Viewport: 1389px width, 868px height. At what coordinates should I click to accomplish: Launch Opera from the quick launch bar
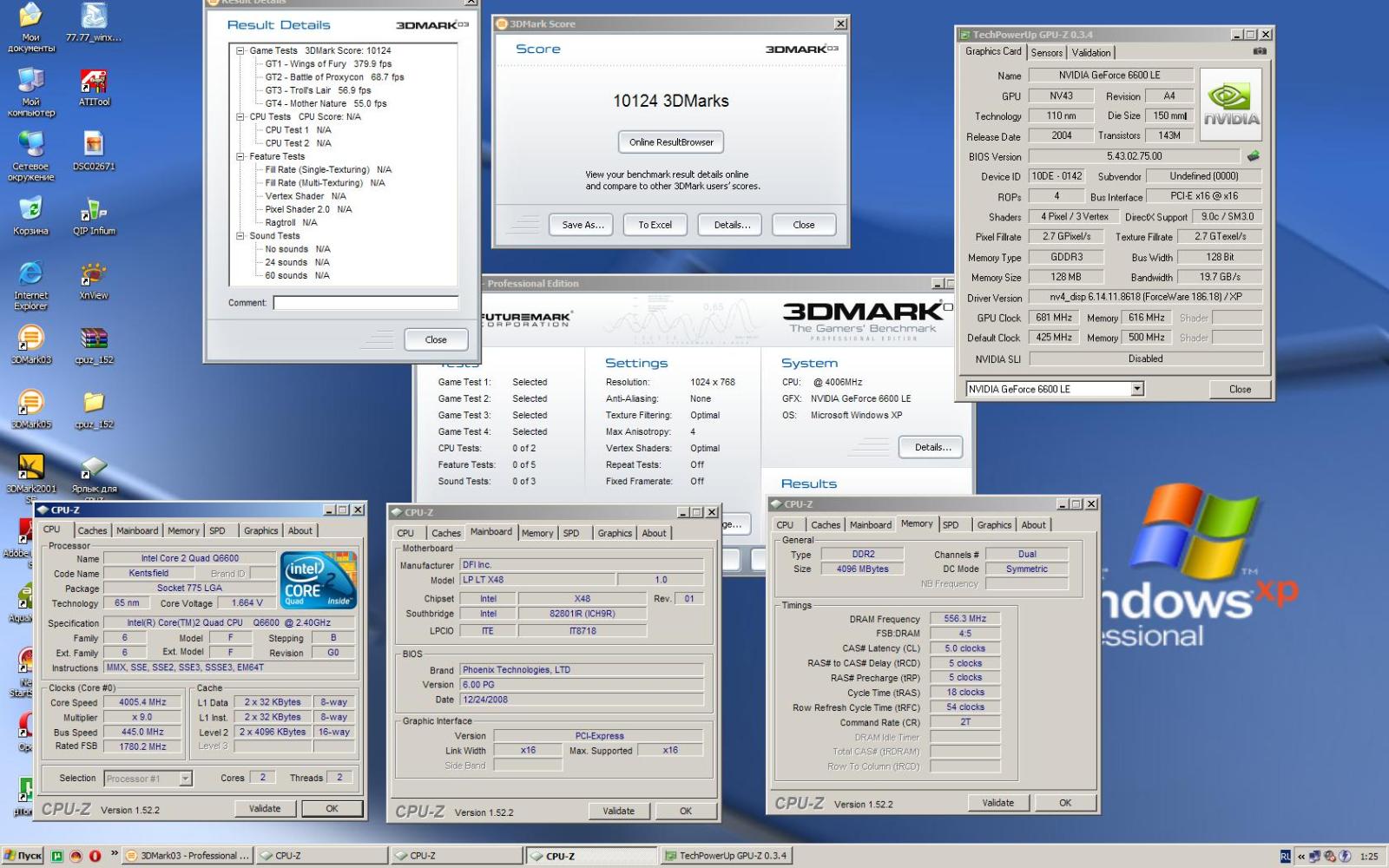[95, 856]
